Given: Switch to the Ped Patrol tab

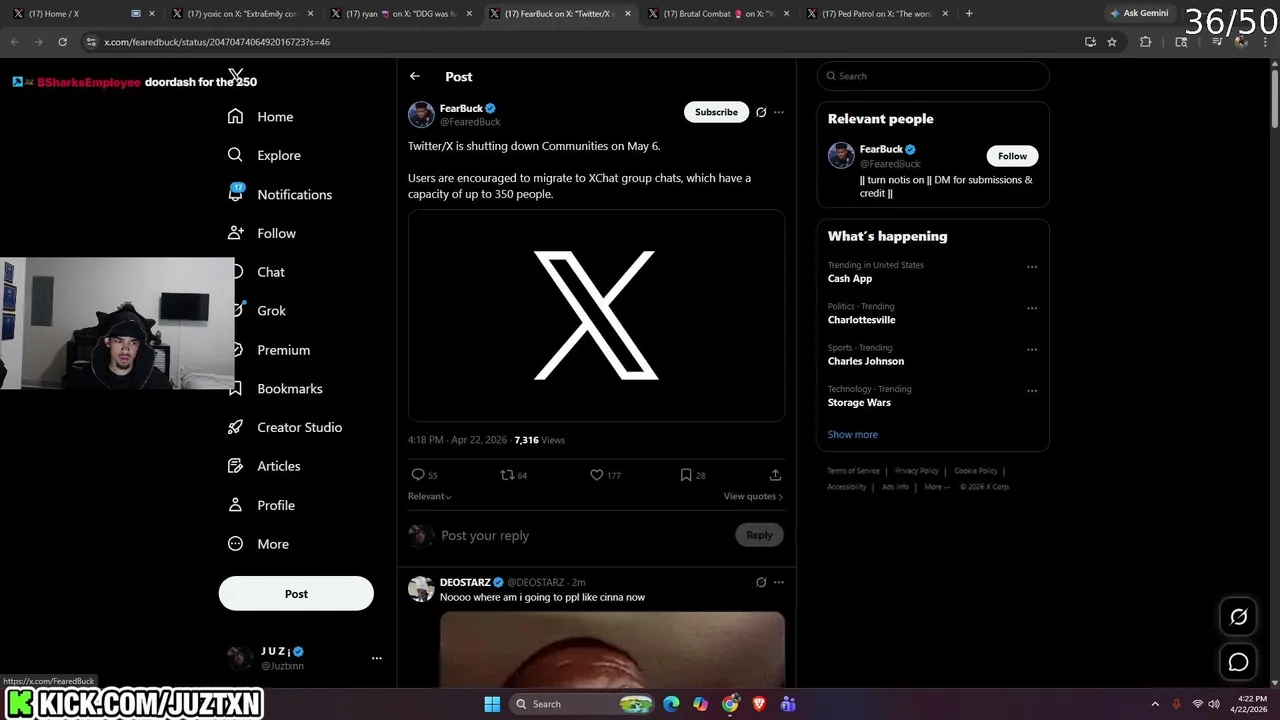Looking at the screenshot, I should tap(879, 14).
